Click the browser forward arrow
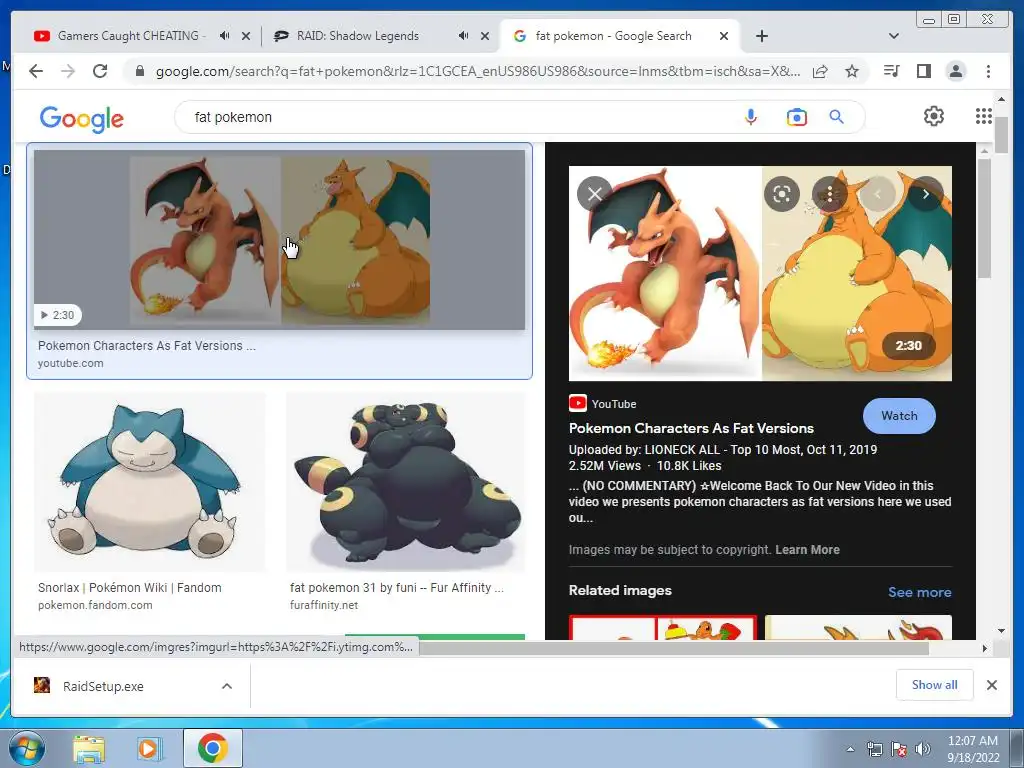 [68, 71]
